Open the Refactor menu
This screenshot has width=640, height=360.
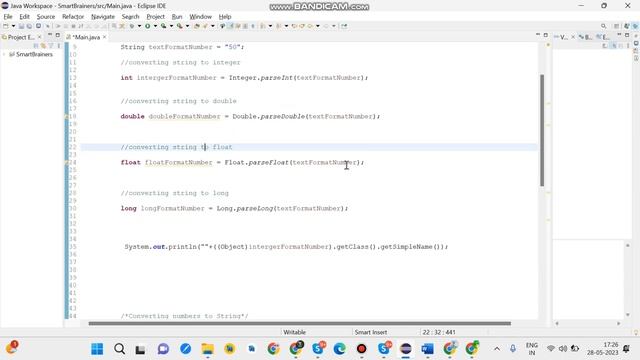click(x=73, y=17)
